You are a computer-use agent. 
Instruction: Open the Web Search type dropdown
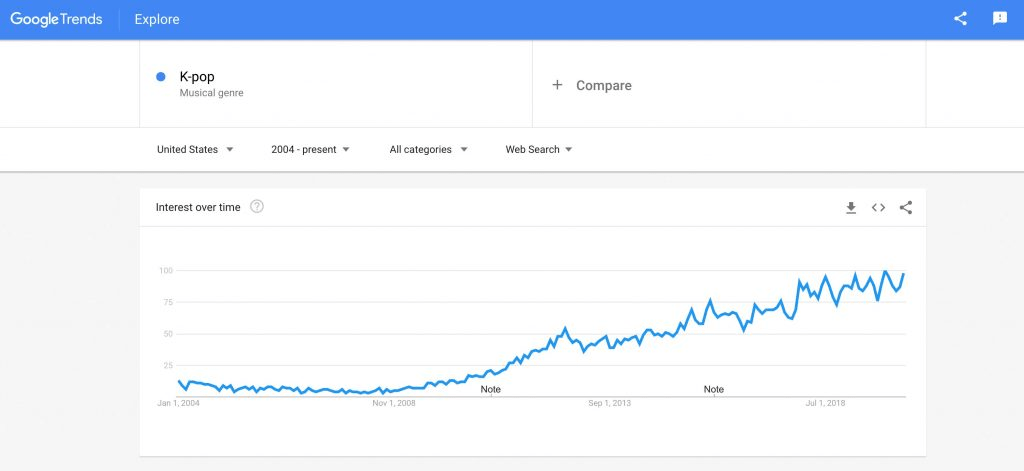pos(538,150)
